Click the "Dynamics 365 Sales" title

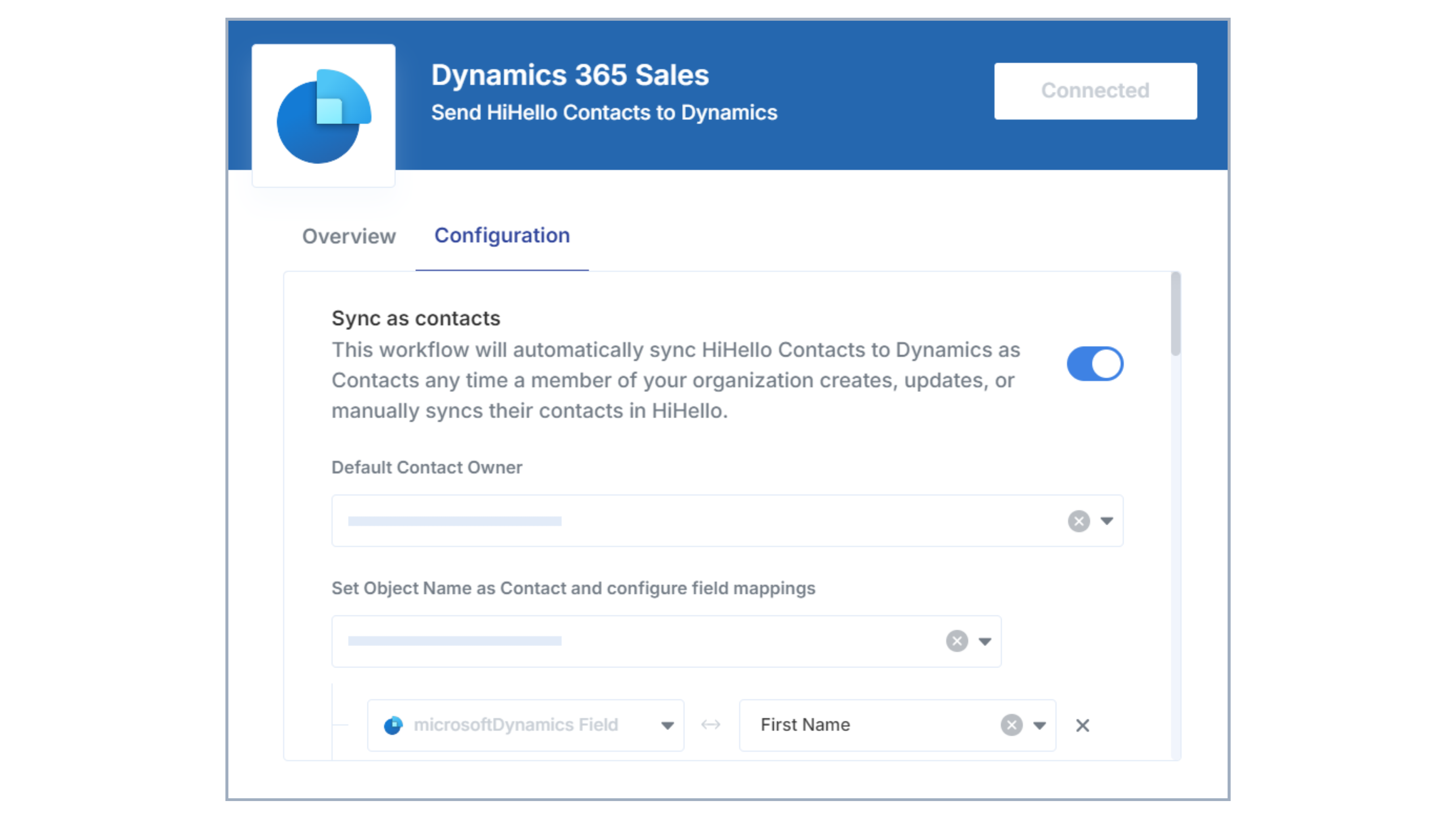[x=570, y=75]
